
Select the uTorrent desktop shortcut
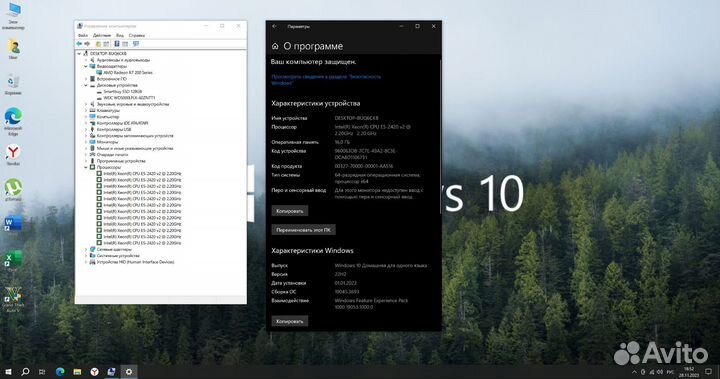[x=13, y=190]
